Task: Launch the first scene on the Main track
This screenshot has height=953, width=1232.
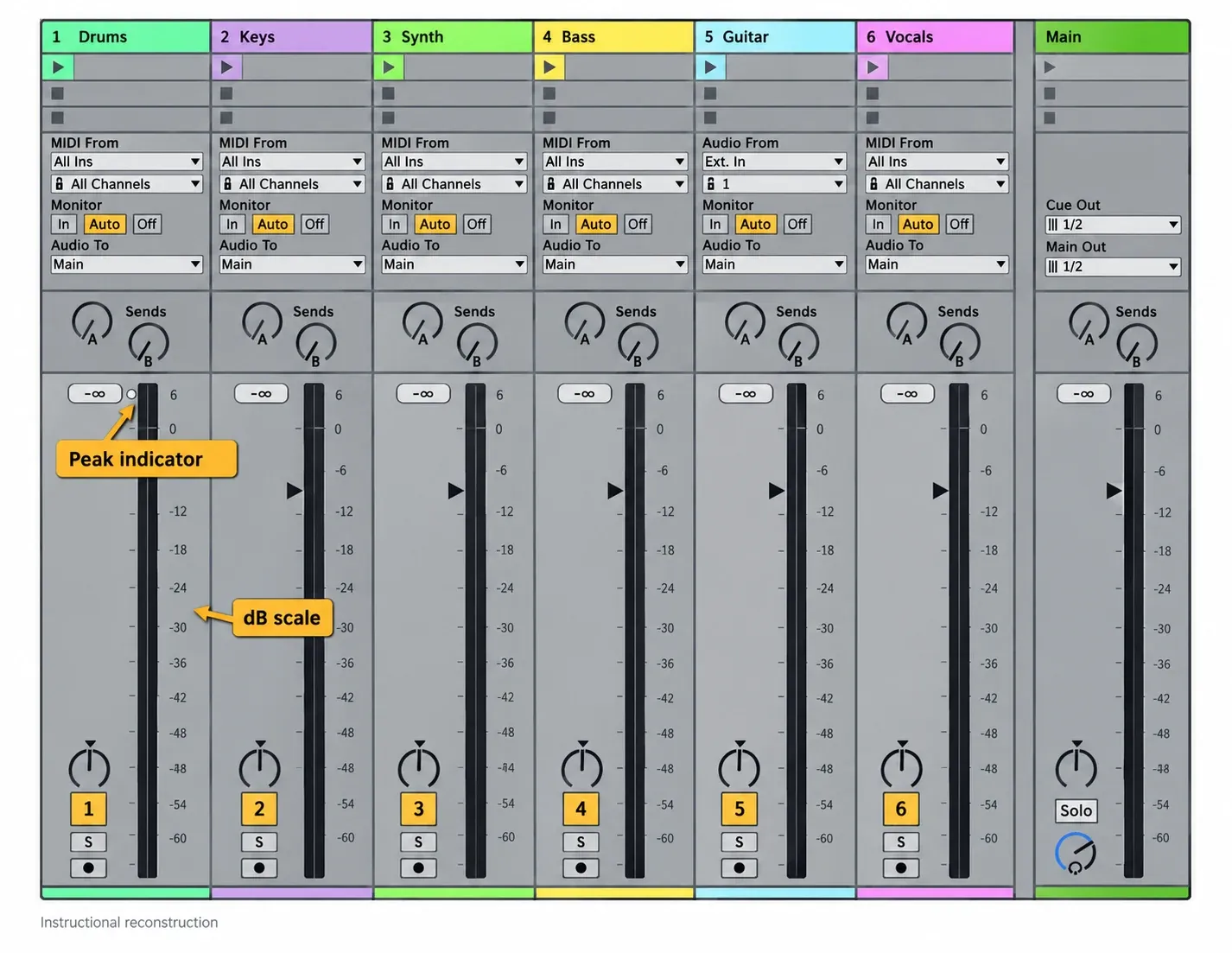Action: click(1050, 67)
